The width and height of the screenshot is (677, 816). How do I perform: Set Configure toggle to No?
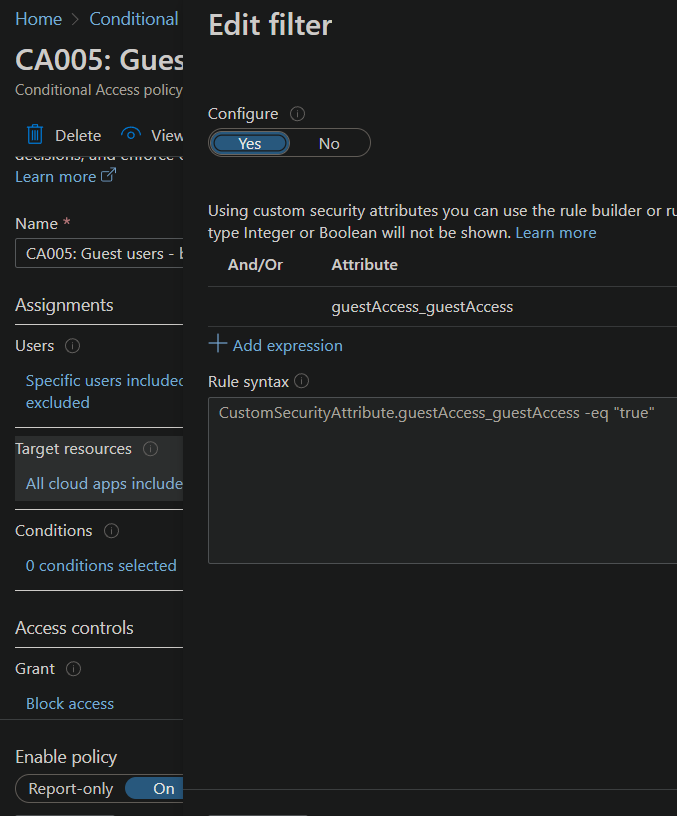tap(329, 143)
